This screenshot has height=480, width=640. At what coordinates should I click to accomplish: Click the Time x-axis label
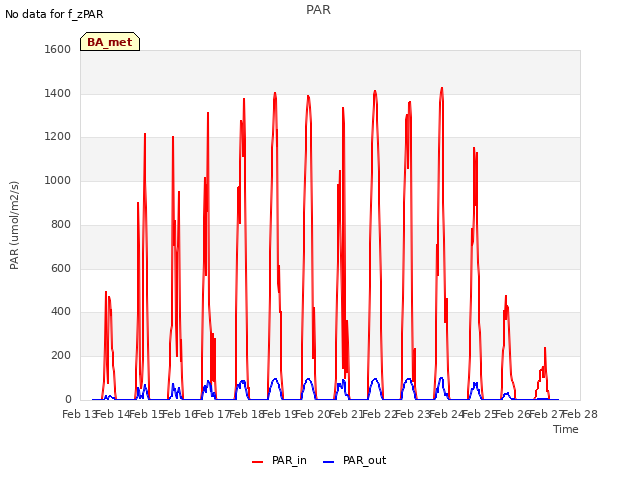[x=566, y=429]
